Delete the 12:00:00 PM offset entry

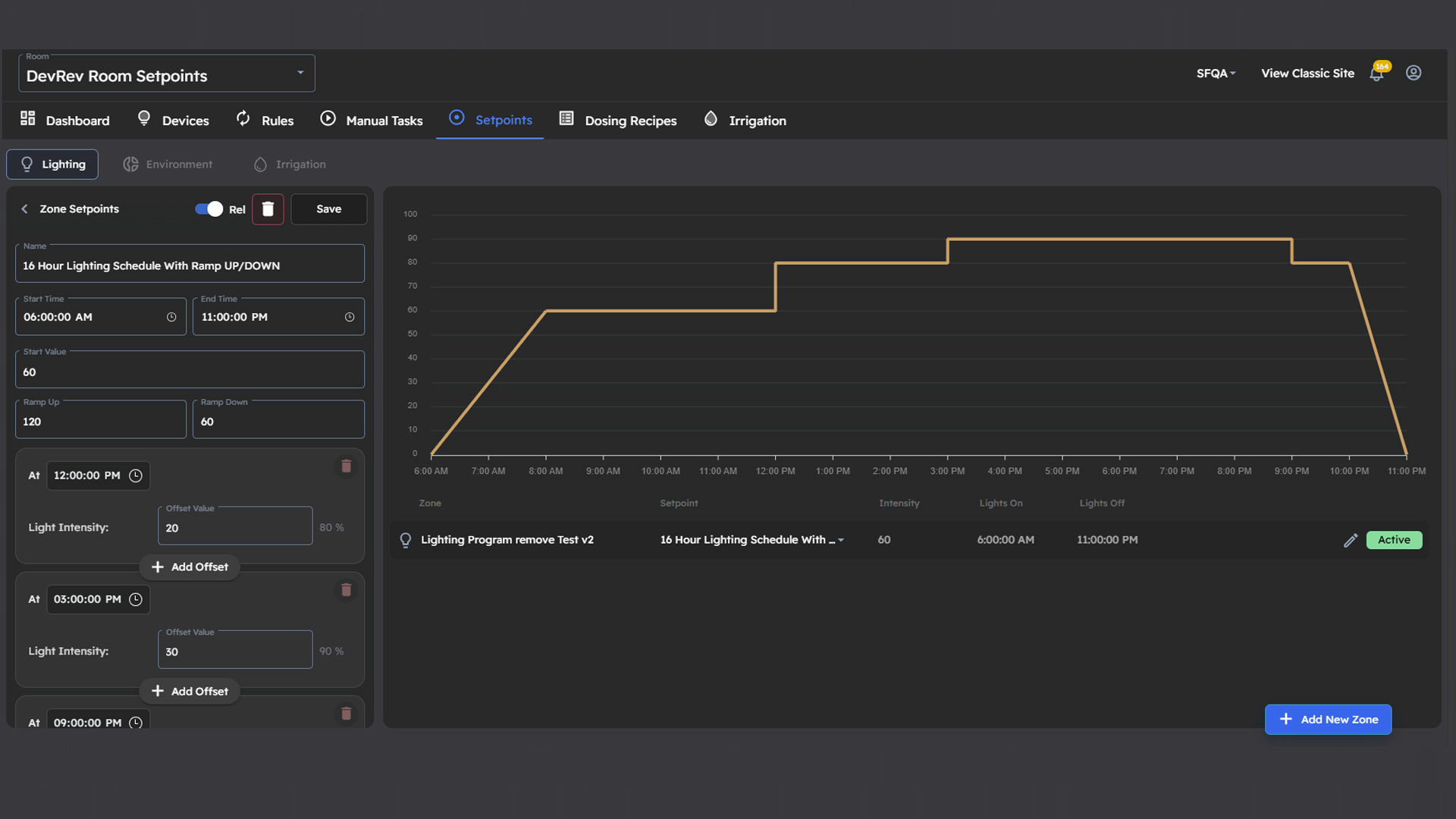[x=346, y=466]
